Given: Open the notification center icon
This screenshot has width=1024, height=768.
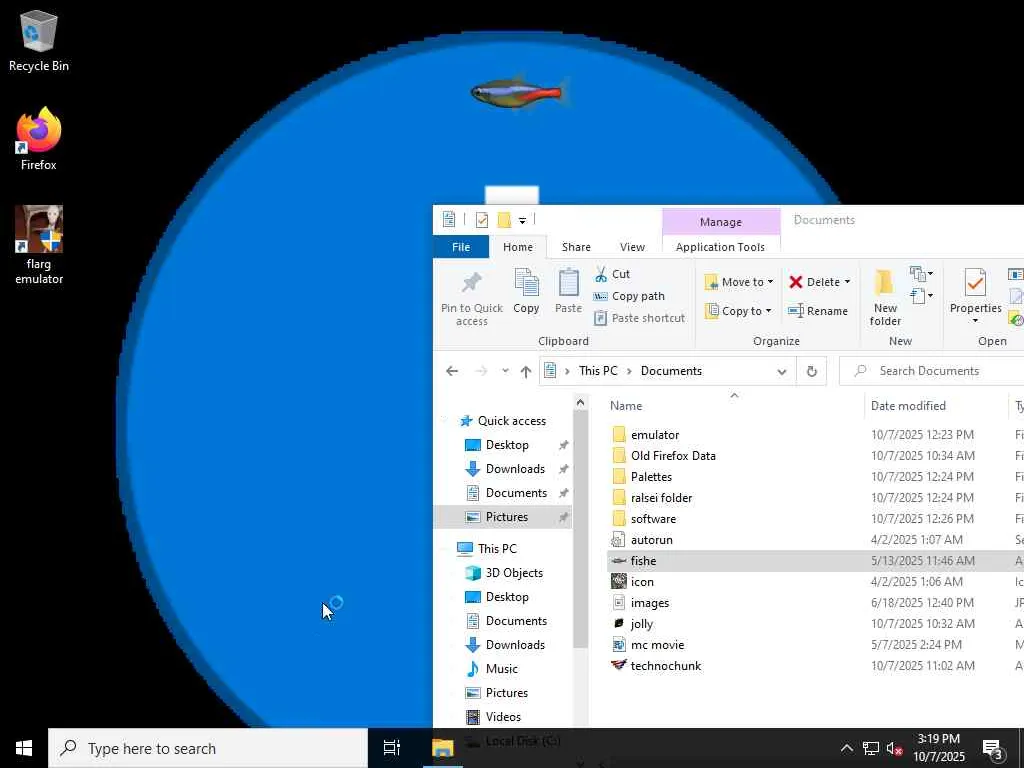Looking at the screenshot, I should pos(993,748).
